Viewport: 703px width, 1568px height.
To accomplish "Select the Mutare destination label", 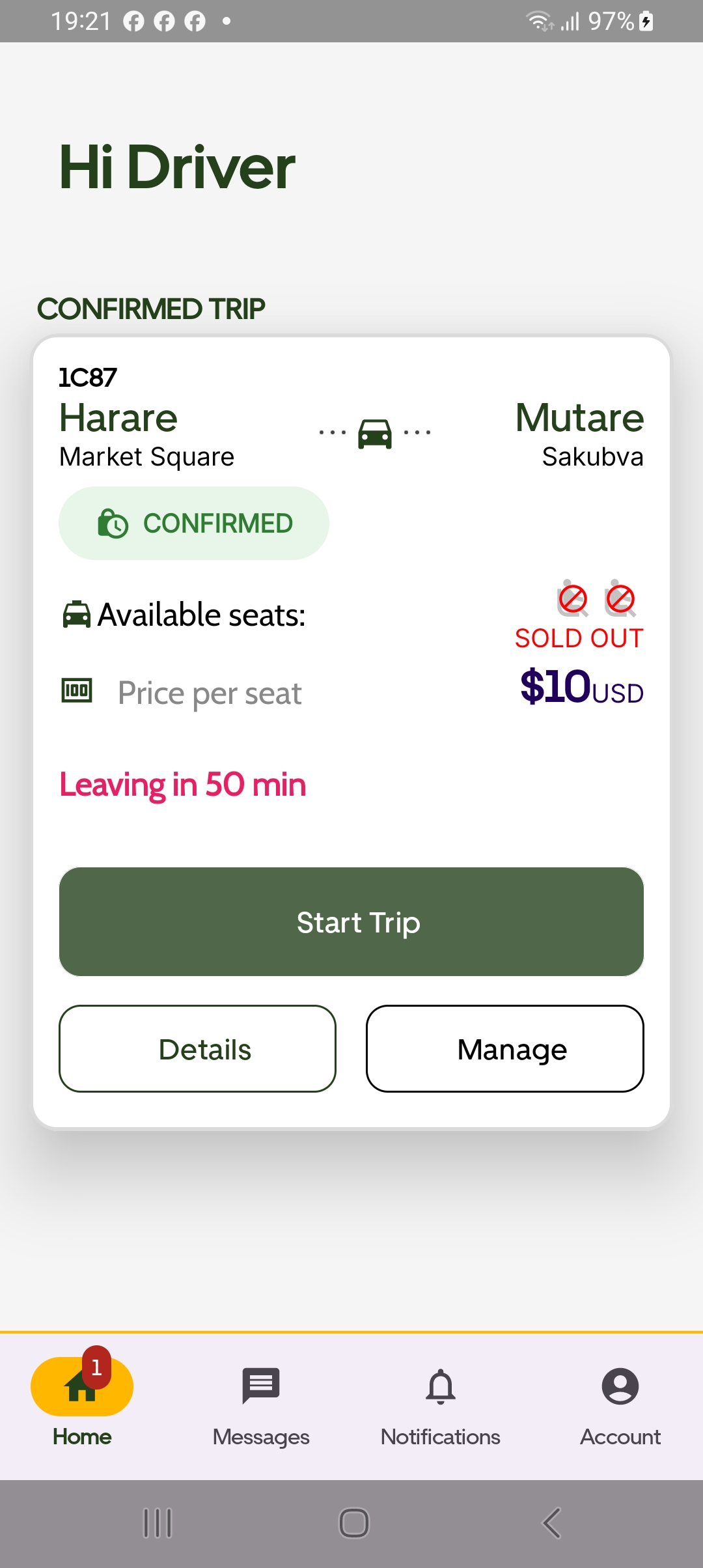I will tap(579, 418).
